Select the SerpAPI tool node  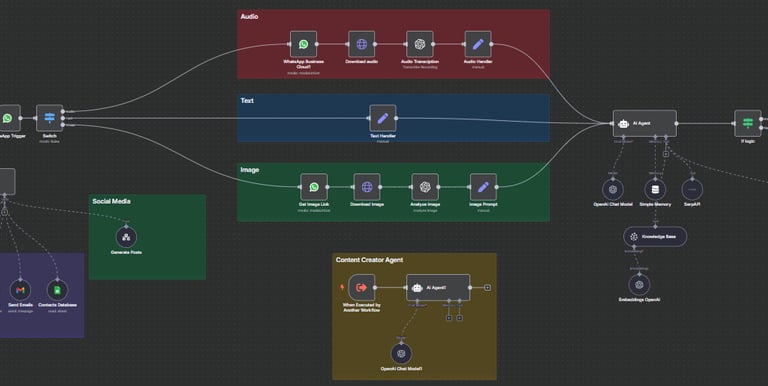pos(692,190)
